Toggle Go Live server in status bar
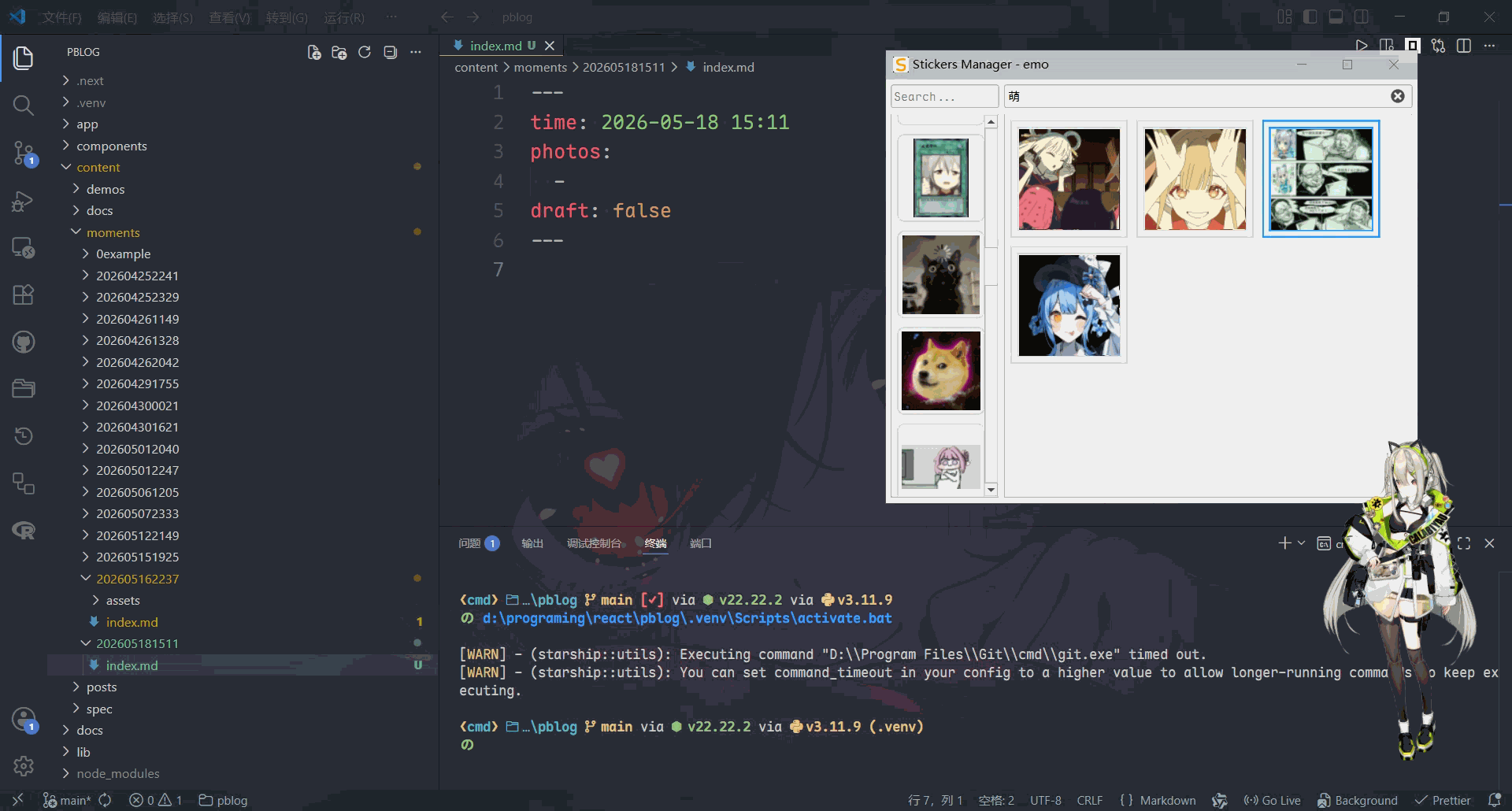 point(1272,800)
